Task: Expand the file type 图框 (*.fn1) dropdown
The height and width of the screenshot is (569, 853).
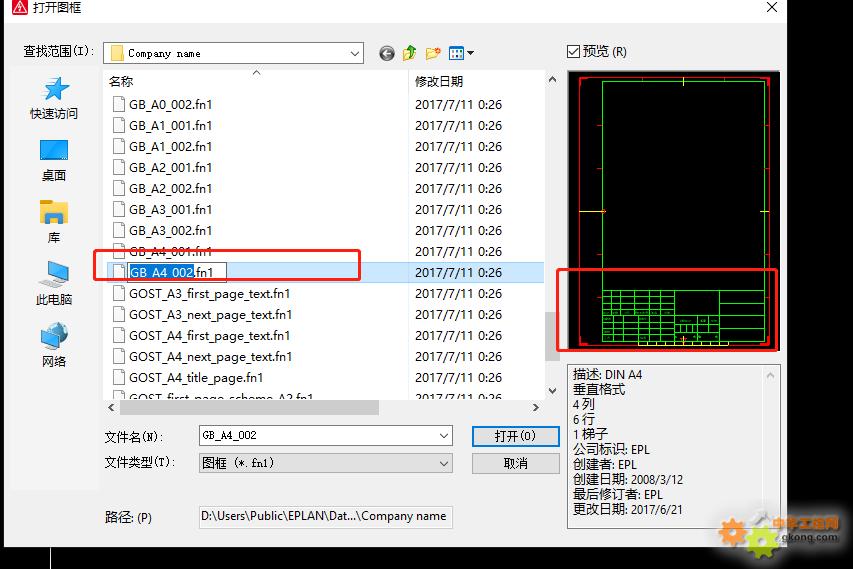Action: tap(444, 463)
